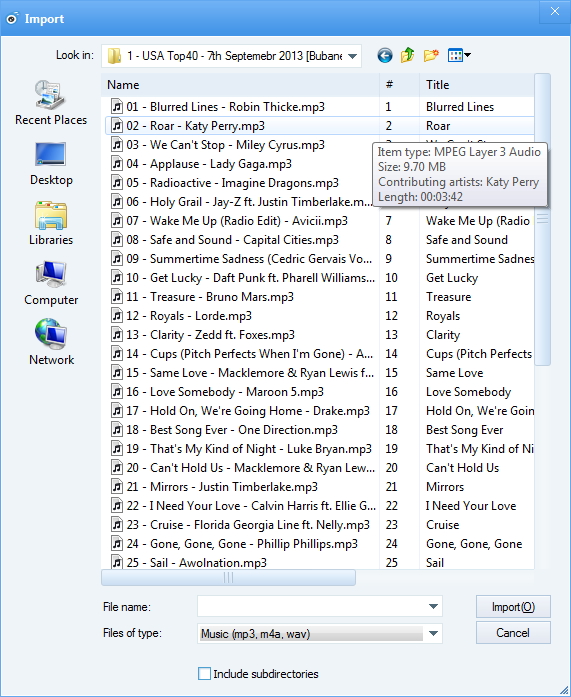Click track number 8 in # column
Image resolution: width=571 pixels, height=697 pixels.
[x=388, y=240]
